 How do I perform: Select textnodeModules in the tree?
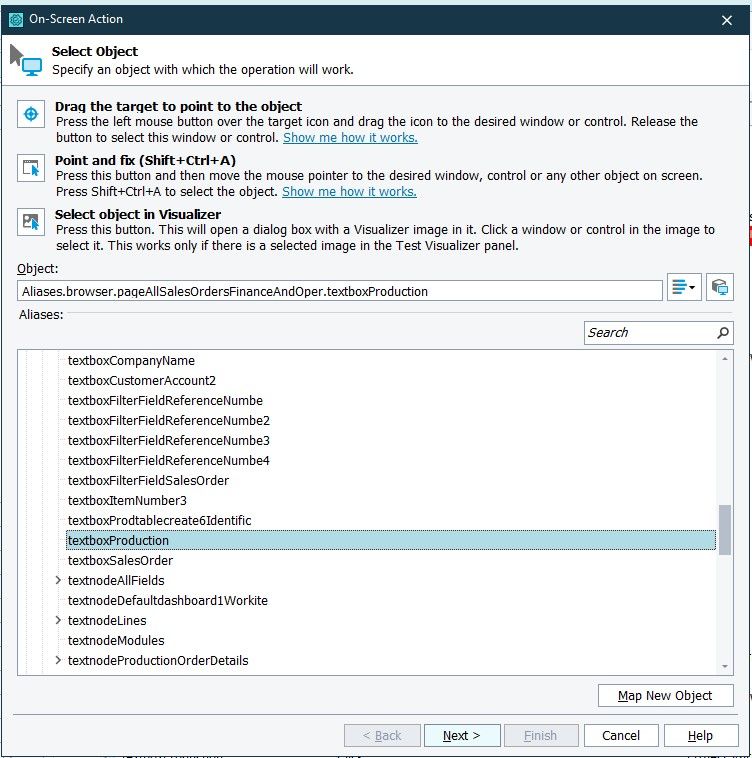coord(116,641)
